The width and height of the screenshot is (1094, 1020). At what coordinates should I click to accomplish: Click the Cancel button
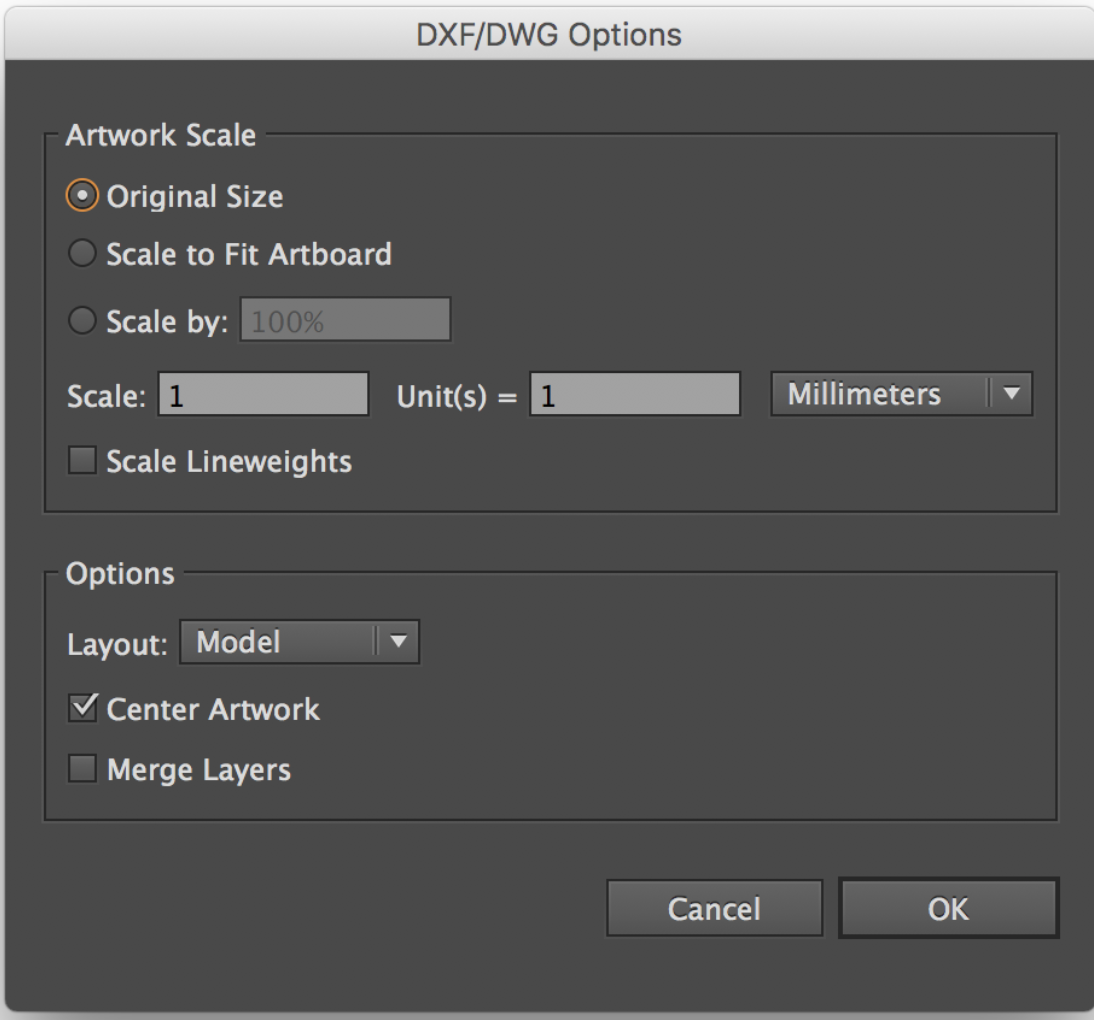tap(714, 908)
